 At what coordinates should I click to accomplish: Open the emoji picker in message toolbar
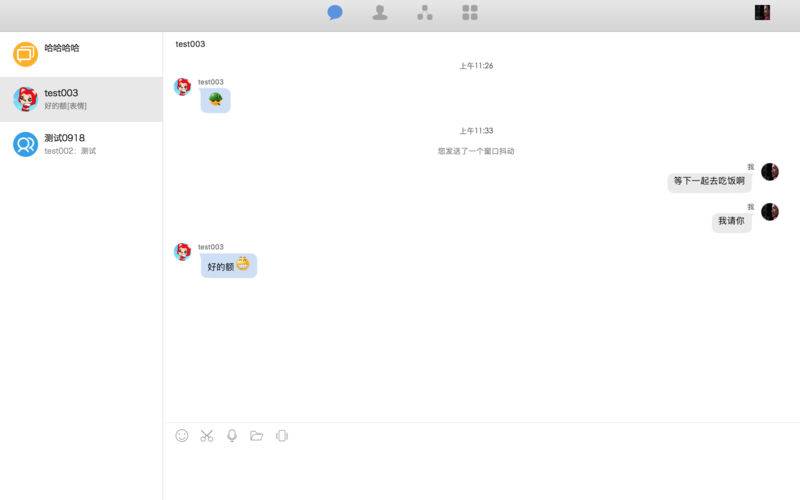click(182, 436)
